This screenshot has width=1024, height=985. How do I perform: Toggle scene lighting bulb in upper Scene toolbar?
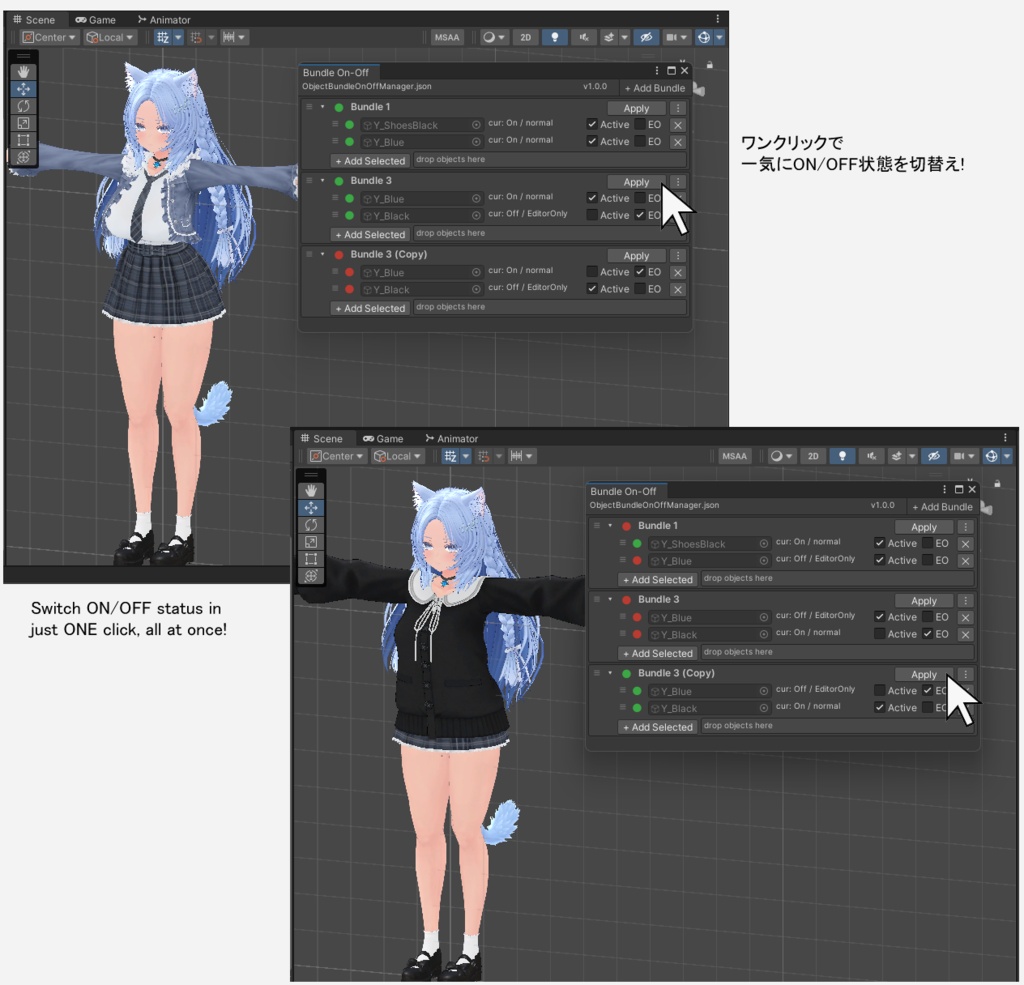click(554, 37)
